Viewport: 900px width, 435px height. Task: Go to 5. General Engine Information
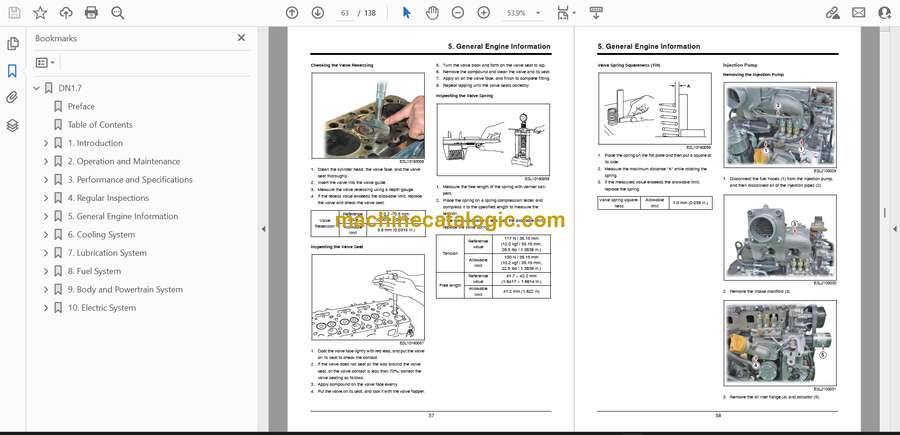click(123, 216)
